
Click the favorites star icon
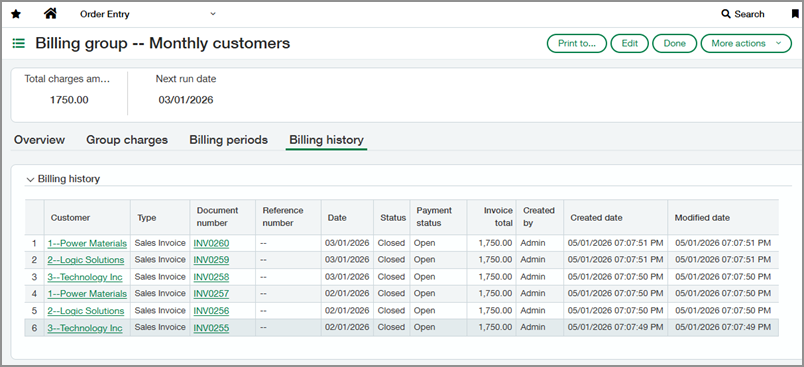(x=16, y=14)
